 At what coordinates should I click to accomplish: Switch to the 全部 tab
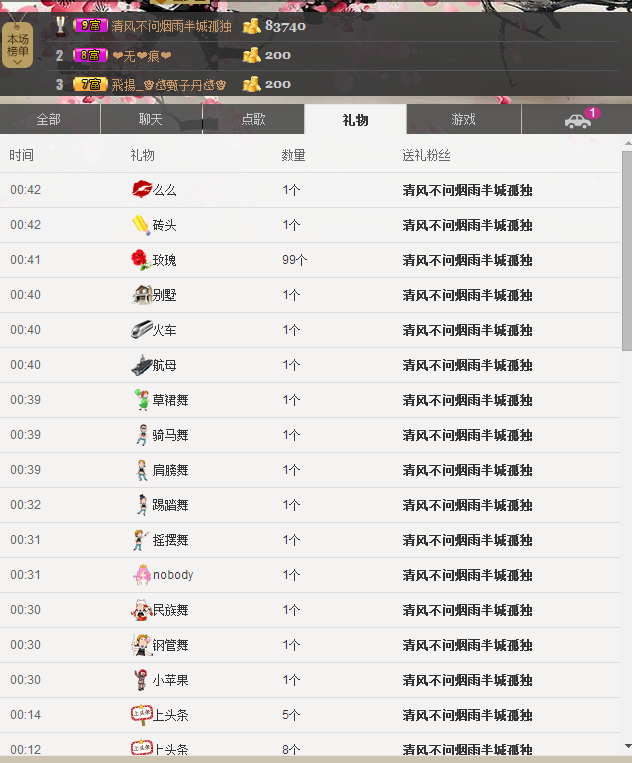[49, 120]
